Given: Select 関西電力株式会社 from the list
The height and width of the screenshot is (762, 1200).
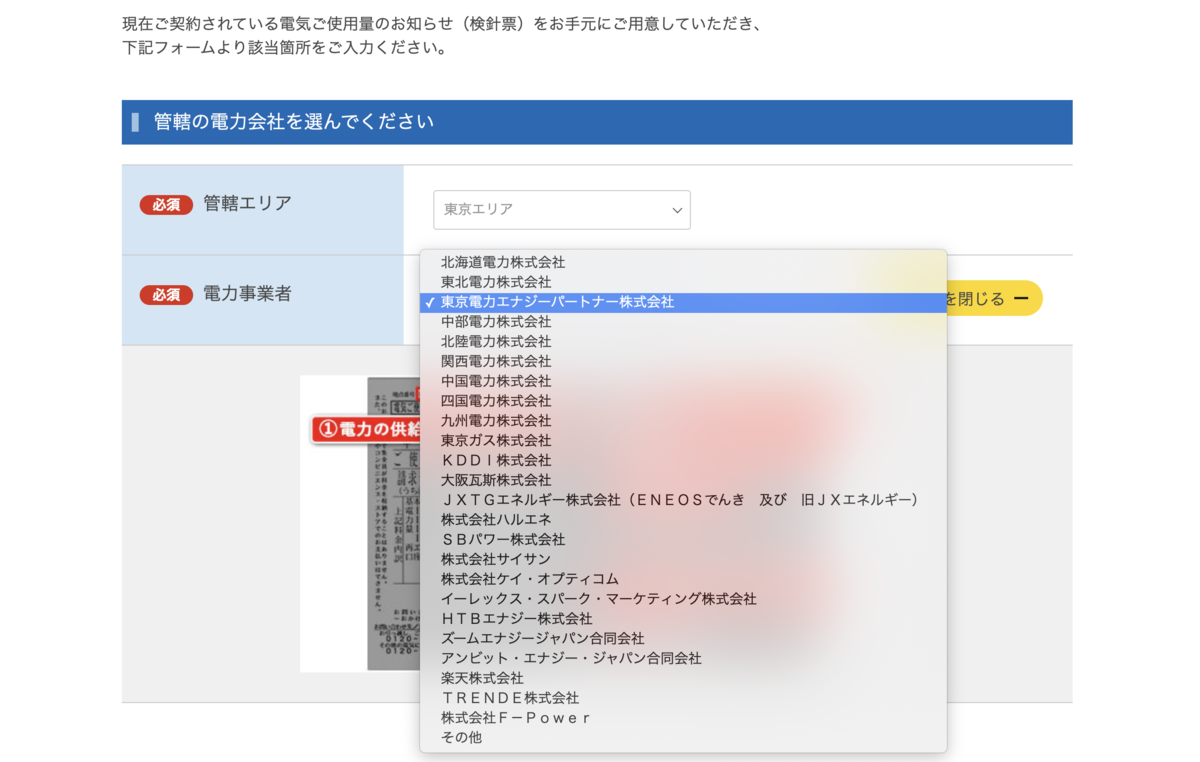Looking at the screenshot, I should coord(683,362).
